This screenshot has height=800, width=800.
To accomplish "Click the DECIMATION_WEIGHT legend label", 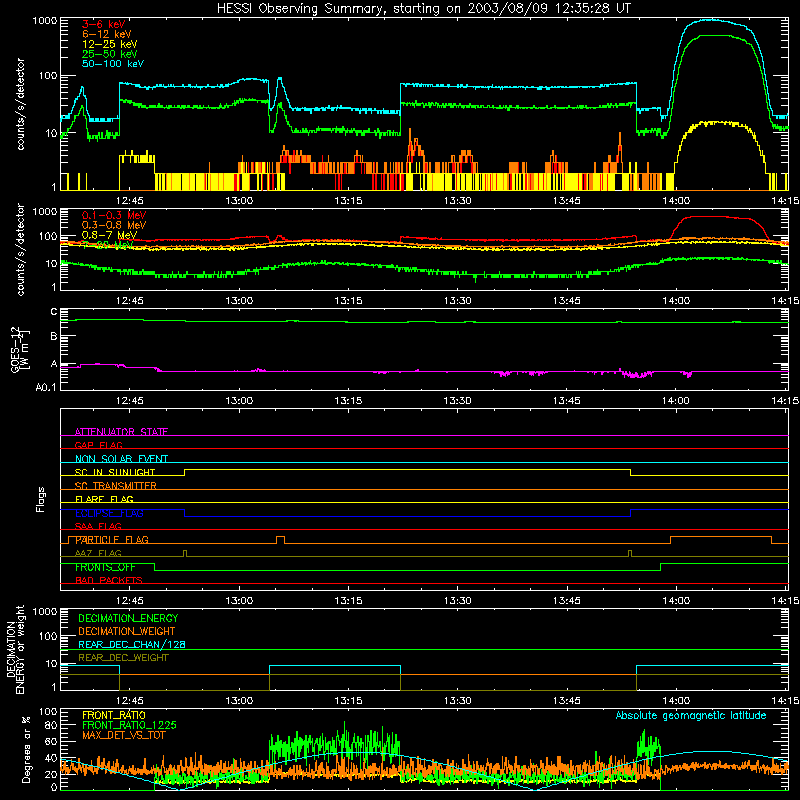I will [127, 631].
